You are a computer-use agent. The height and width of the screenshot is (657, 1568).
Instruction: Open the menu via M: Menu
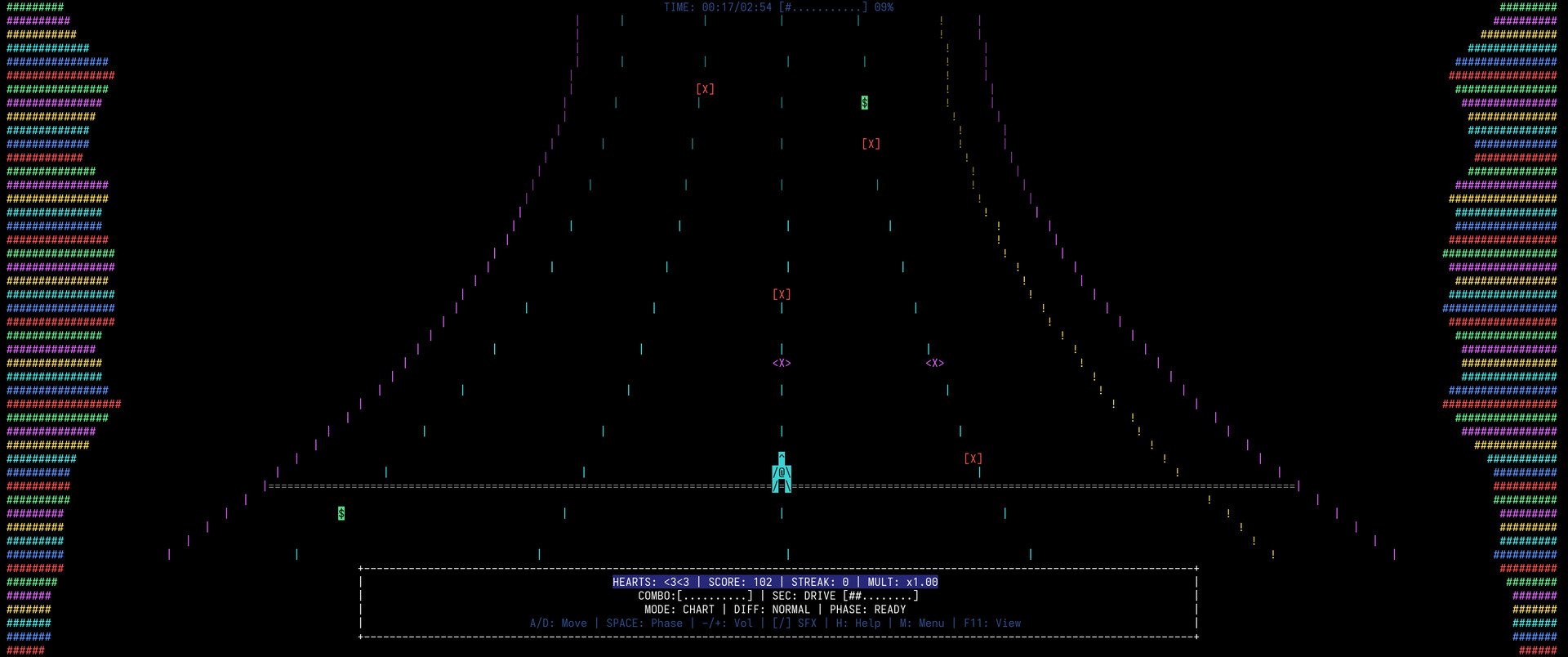[921, 623]
